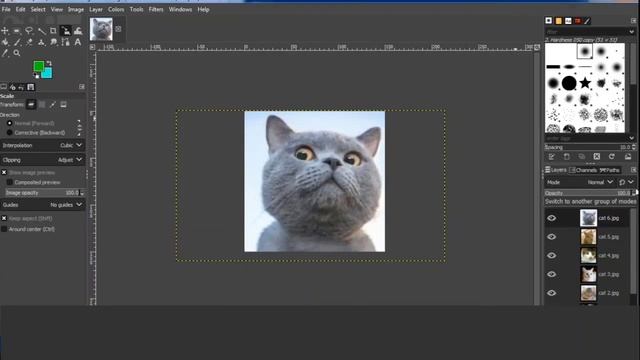Image resolution: width=640 pixels, height=360 pixels.
Task: Select the Rectangle Select tool
Action: pyautogui.click(x=17, y=31)
